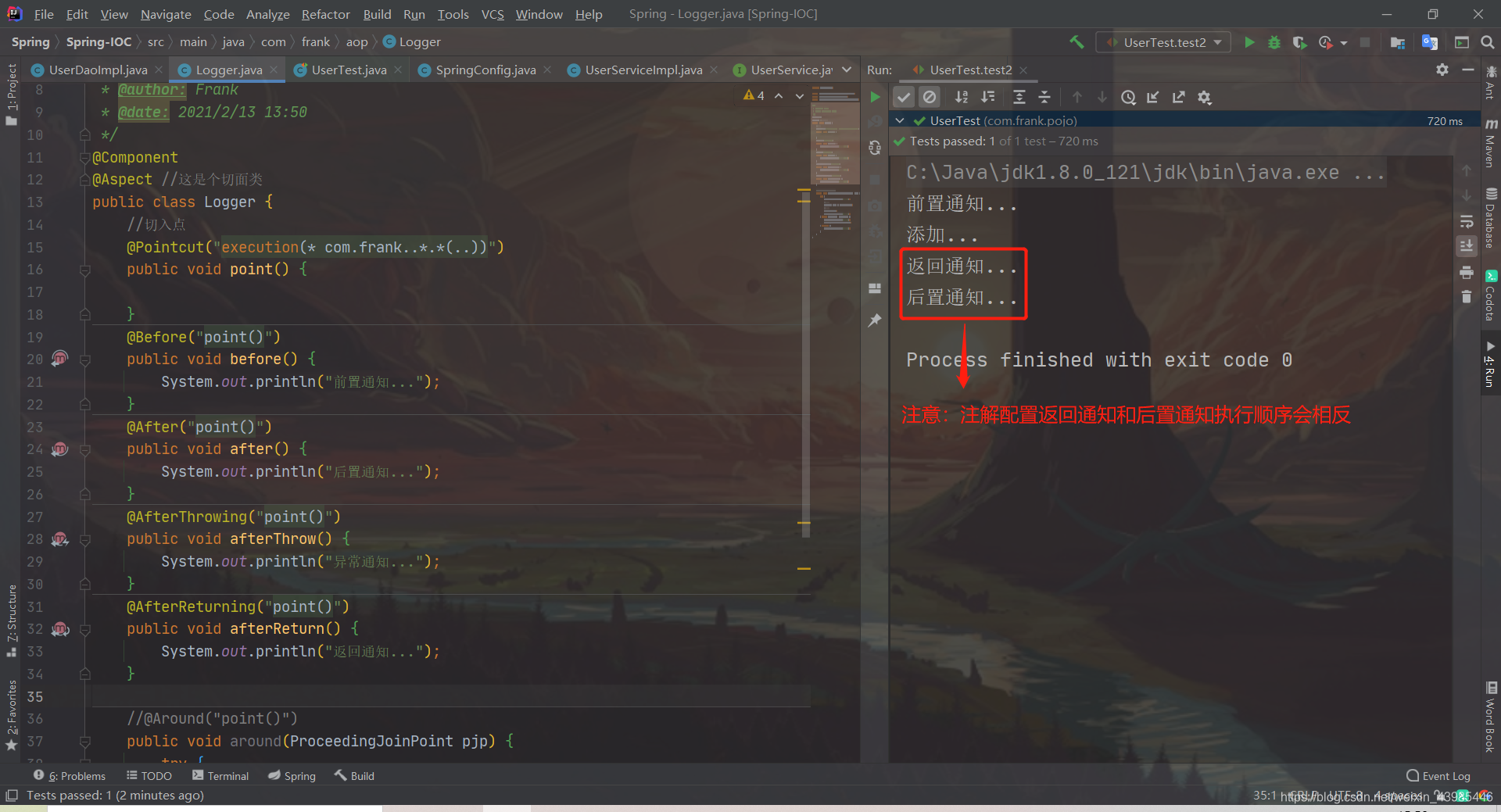Open the TODO tool window

click(x=149, y=775)
